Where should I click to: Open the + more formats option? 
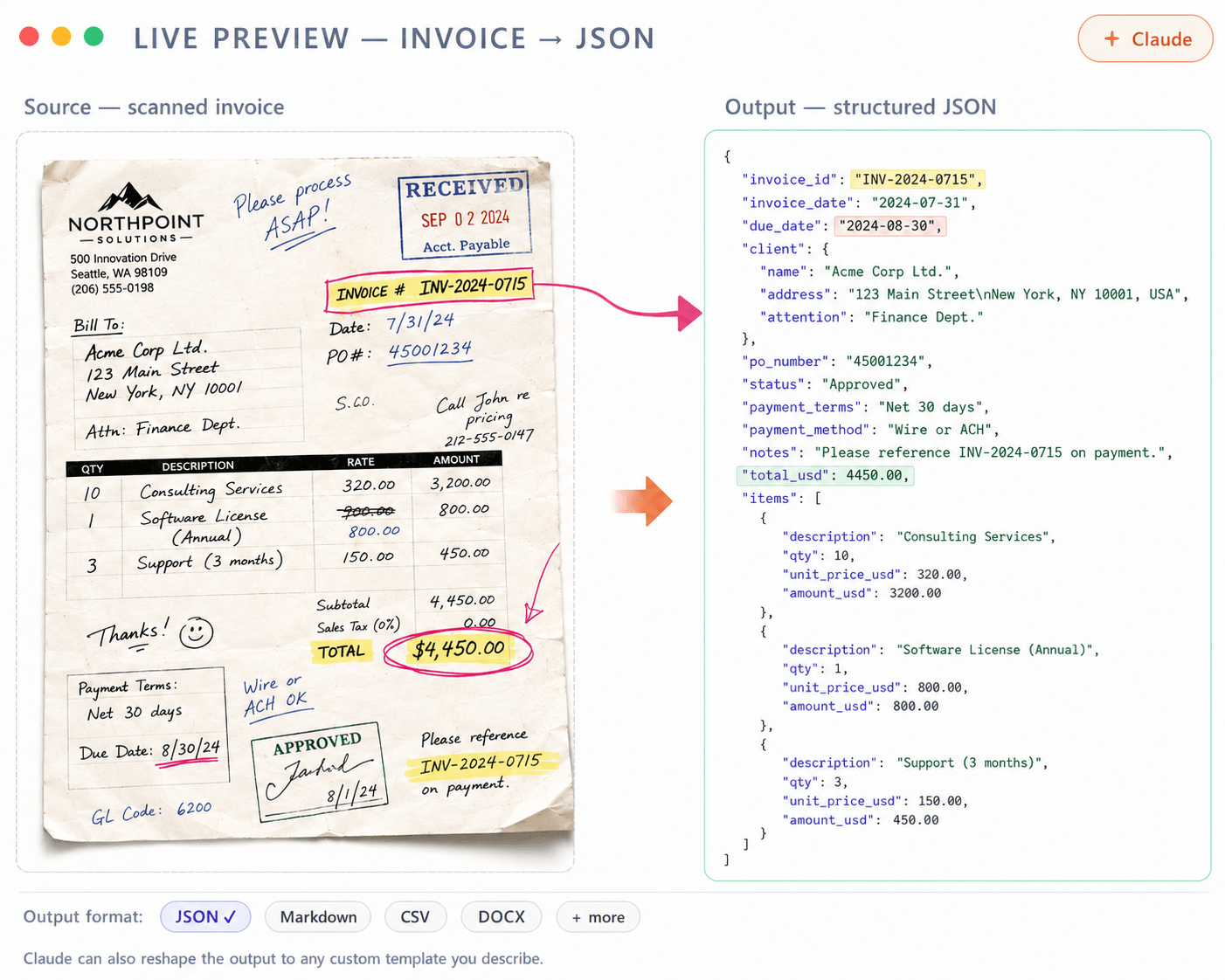click(599, 916)
